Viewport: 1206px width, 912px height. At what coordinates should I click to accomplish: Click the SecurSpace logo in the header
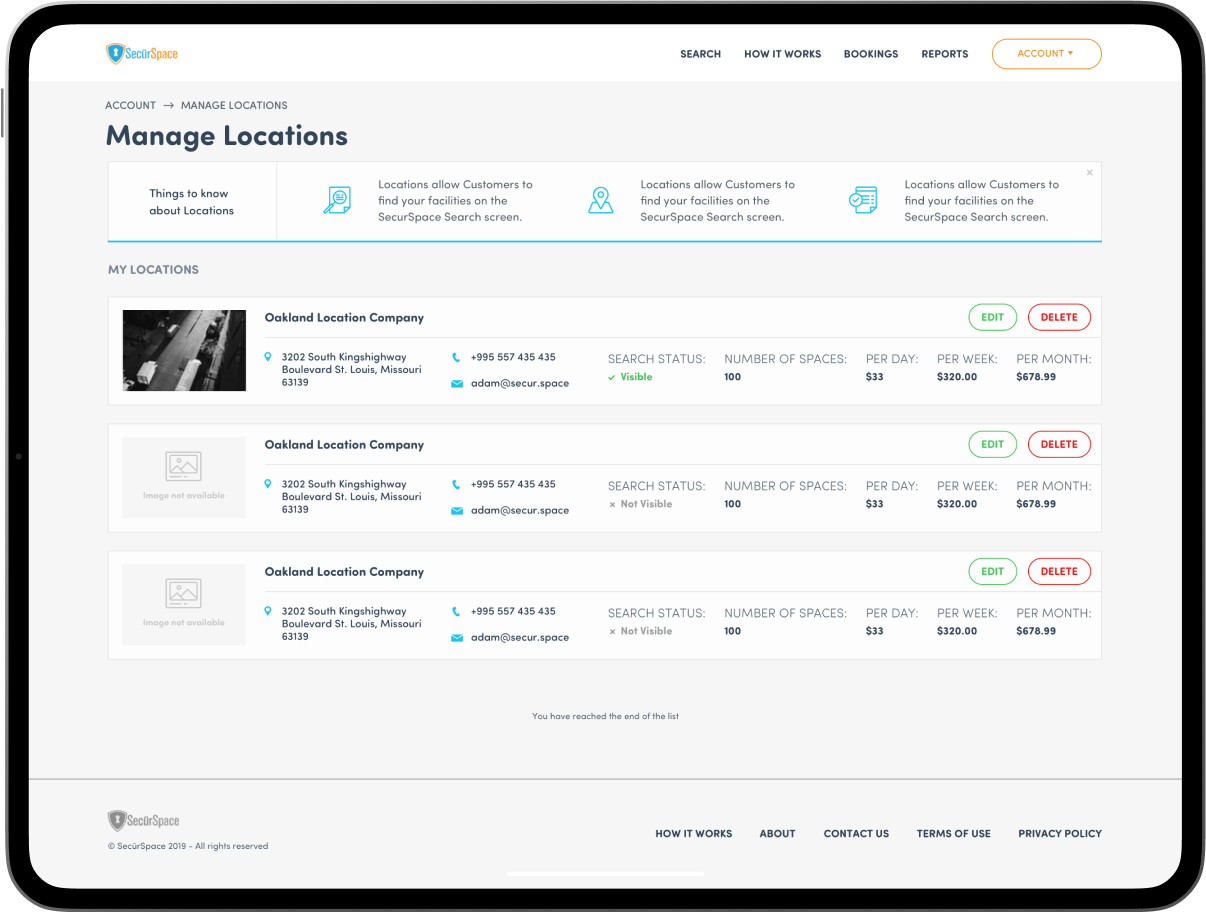click(x=142, y=54)
